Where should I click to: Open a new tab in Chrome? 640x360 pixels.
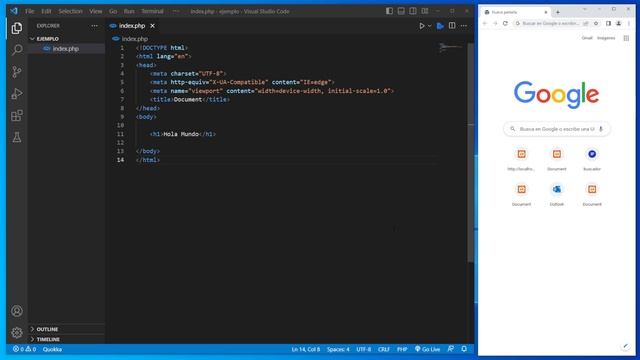click(558, 12)
